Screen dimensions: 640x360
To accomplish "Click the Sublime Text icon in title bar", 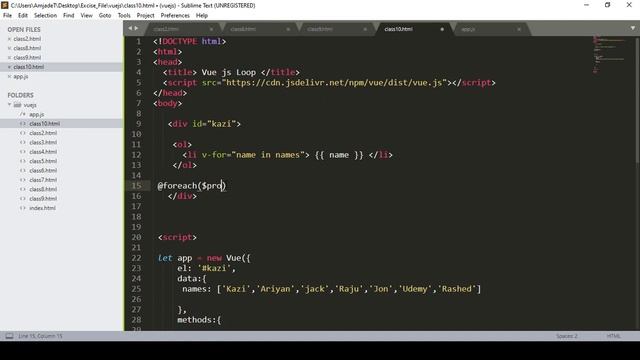I will point(4,5).
